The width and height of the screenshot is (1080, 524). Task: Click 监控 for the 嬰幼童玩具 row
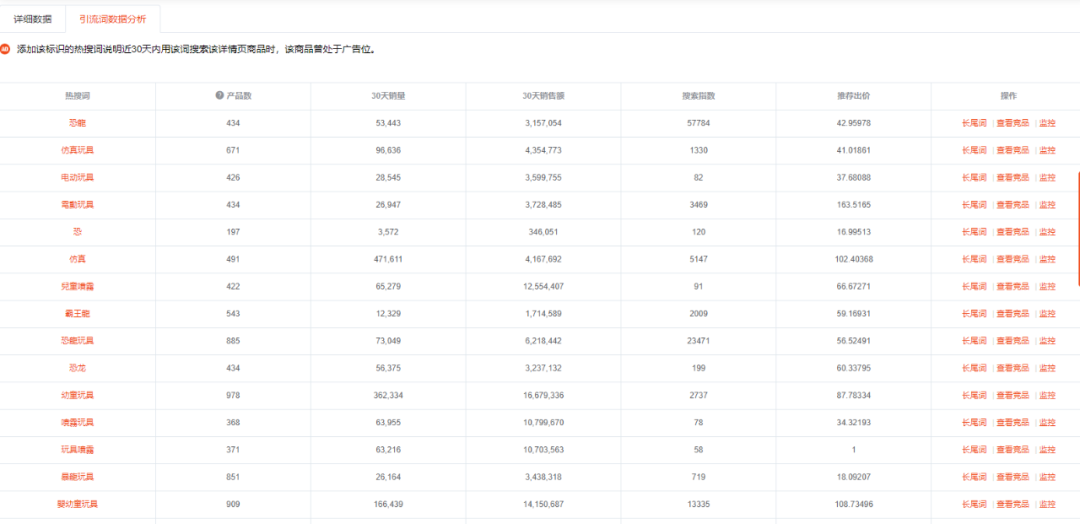(1047, 504)
